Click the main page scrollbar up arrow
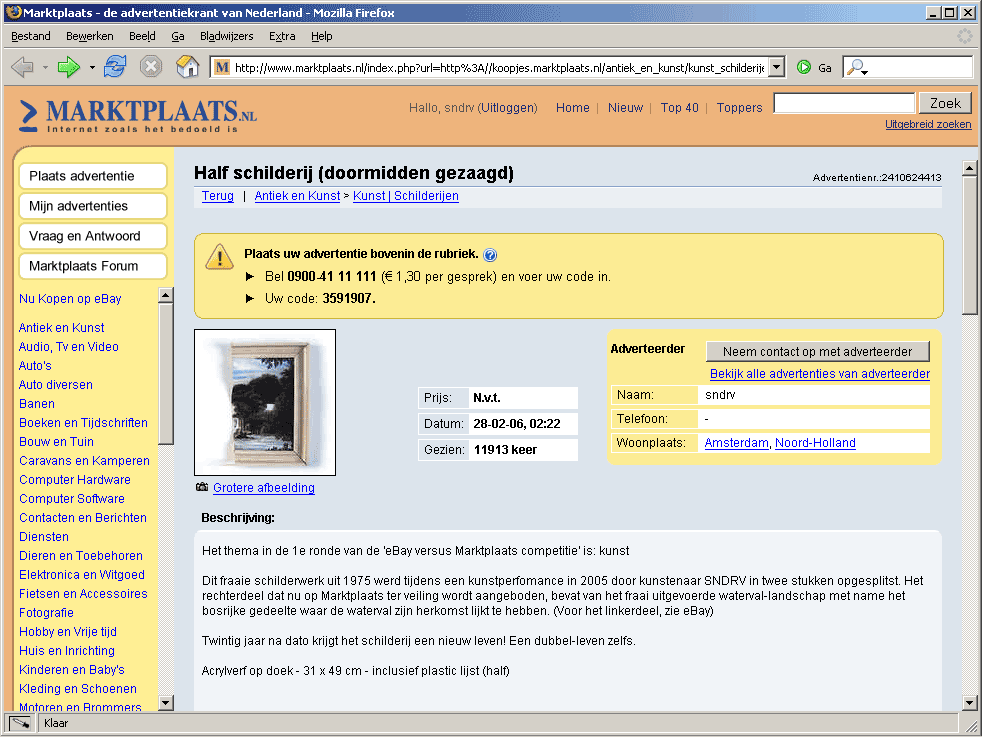Screen dimensions: 982x737 pos(969,167)
